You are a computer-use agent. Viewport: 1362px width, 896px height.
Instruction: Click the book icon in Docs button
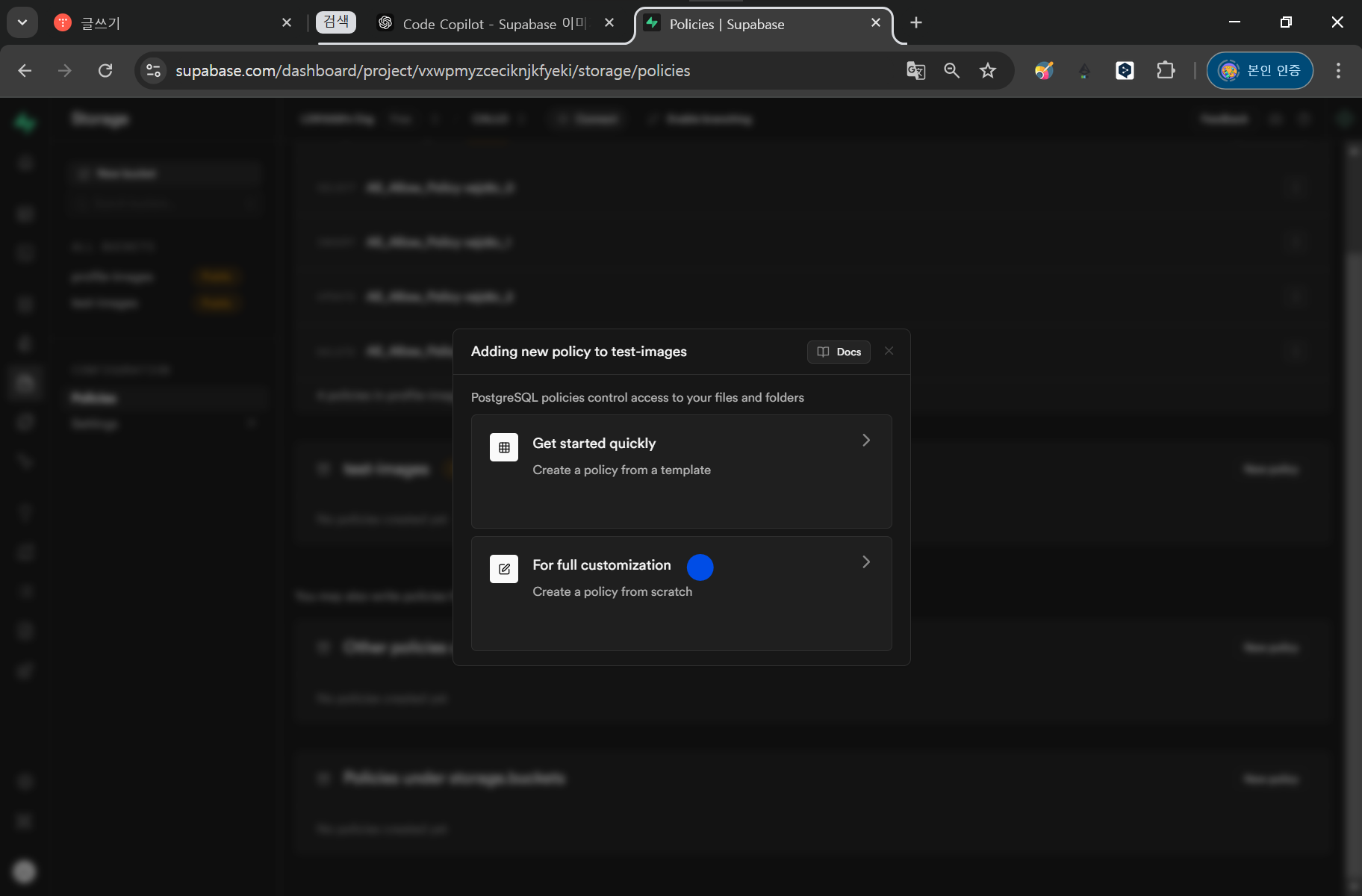point(823,352)
